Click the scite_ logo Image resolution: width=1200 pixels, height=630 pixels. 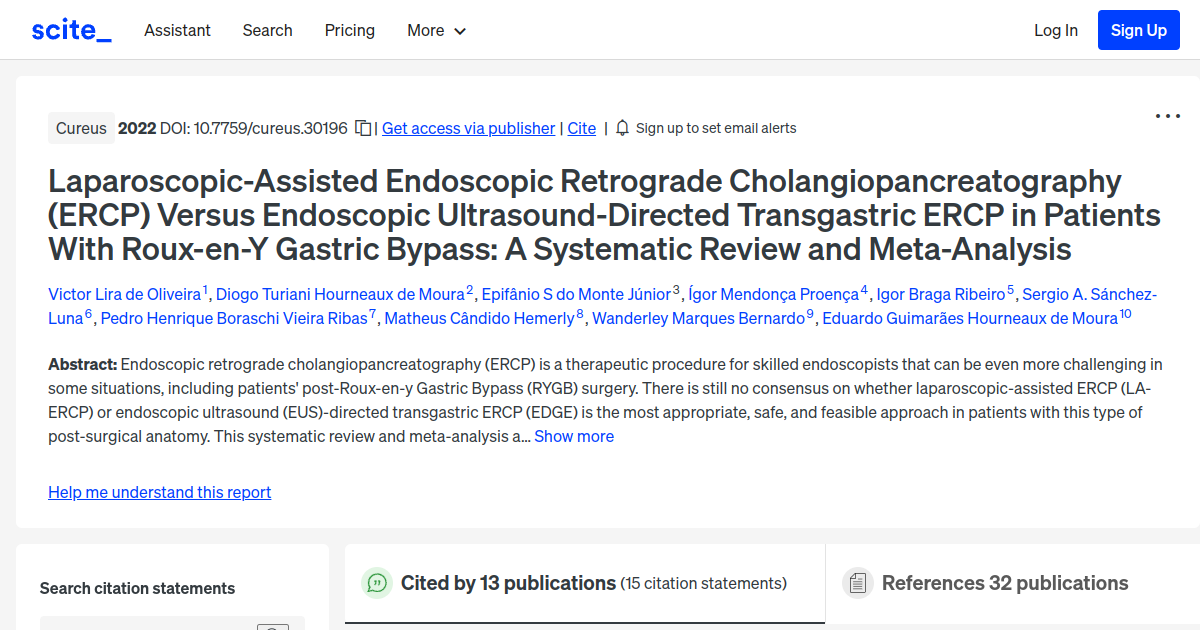pyautogui.click(x=70, y=29)
